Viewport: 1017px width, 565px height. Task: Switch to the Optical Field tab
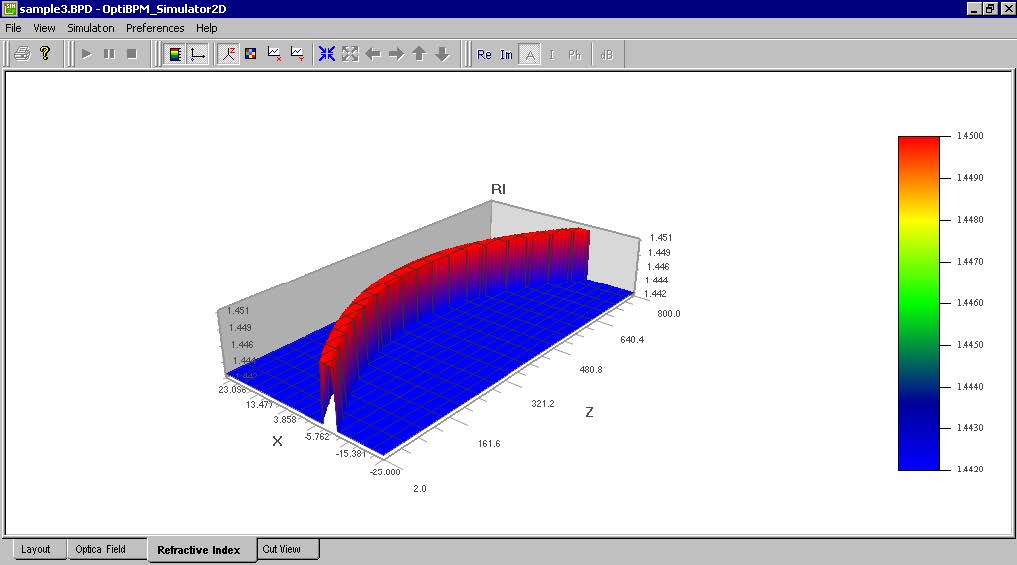101,549
